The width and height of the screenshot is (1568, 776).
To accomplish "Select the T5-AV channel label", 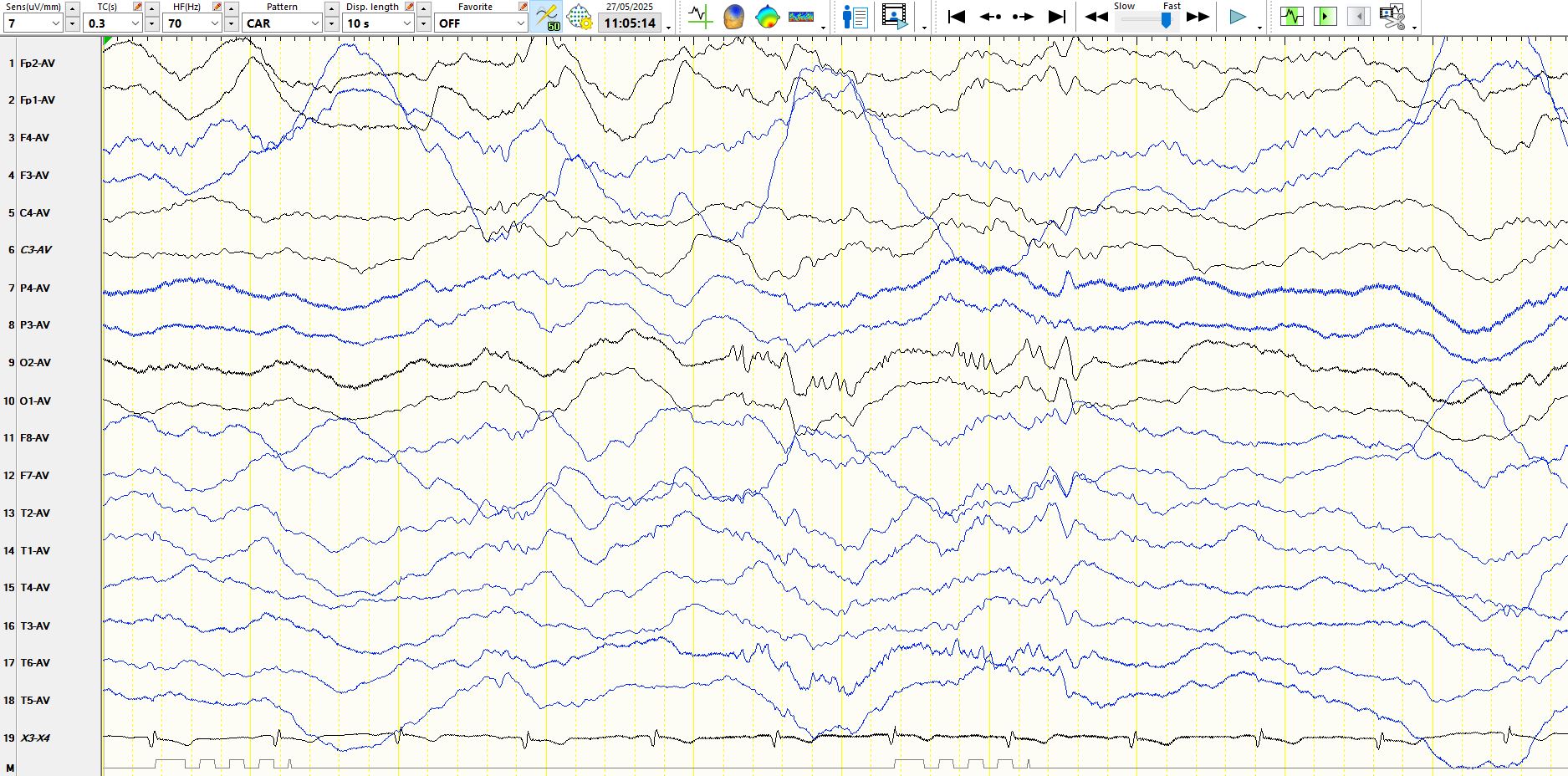I will (x=35, y=701).
